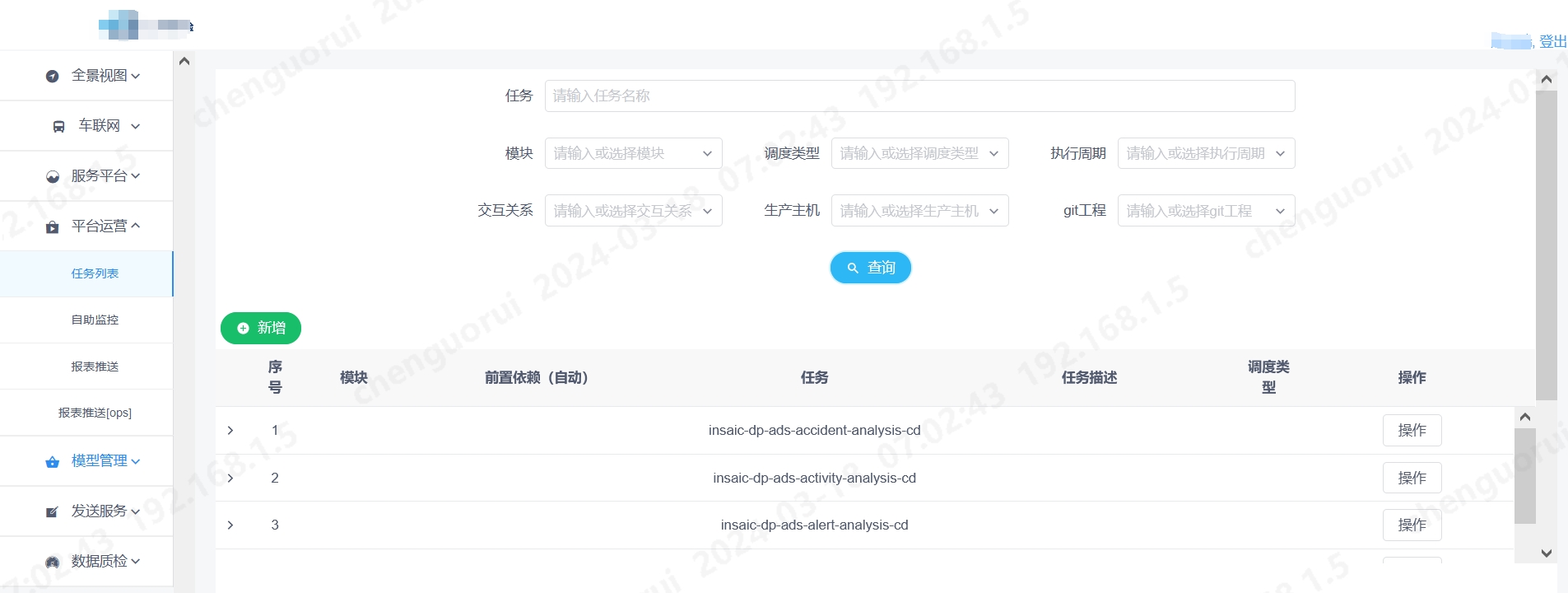Viewport: 1568px width, 593px height.
Task: Open the 生产主机 dropdown
Action: tap(919, 211)
